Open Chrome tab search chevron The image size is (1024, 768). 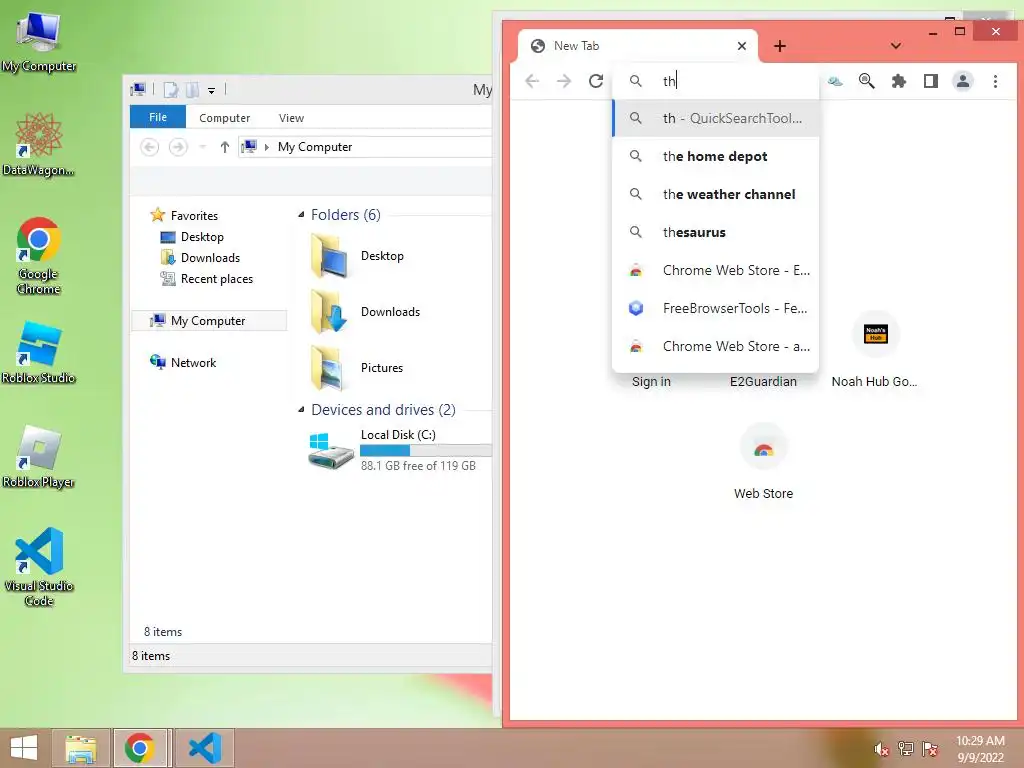(x=896, y=46)
